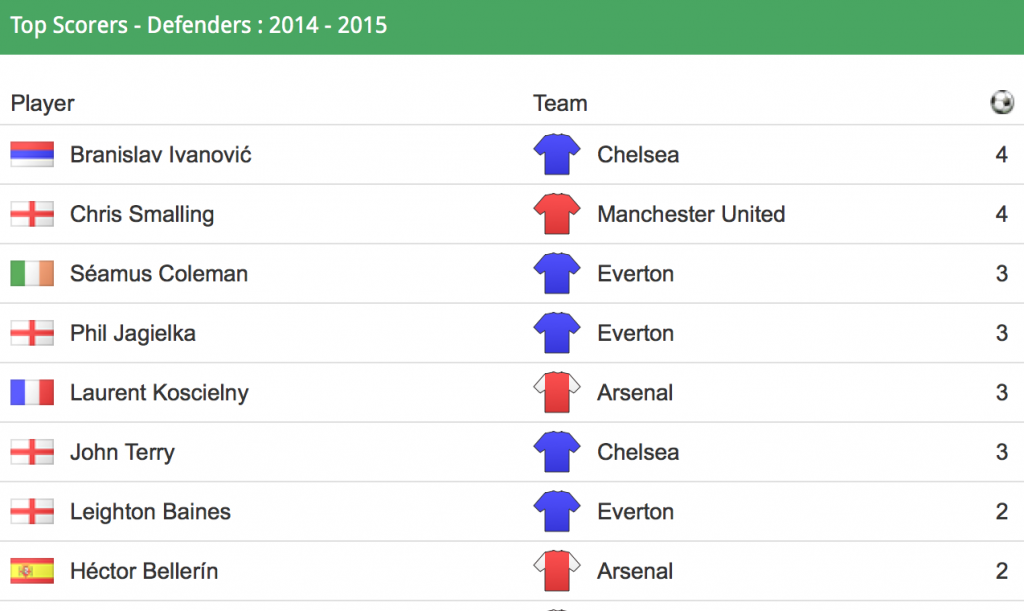
Task: Click the Irish flag next to Séamus Coleman
Action: tap(32, 274)
